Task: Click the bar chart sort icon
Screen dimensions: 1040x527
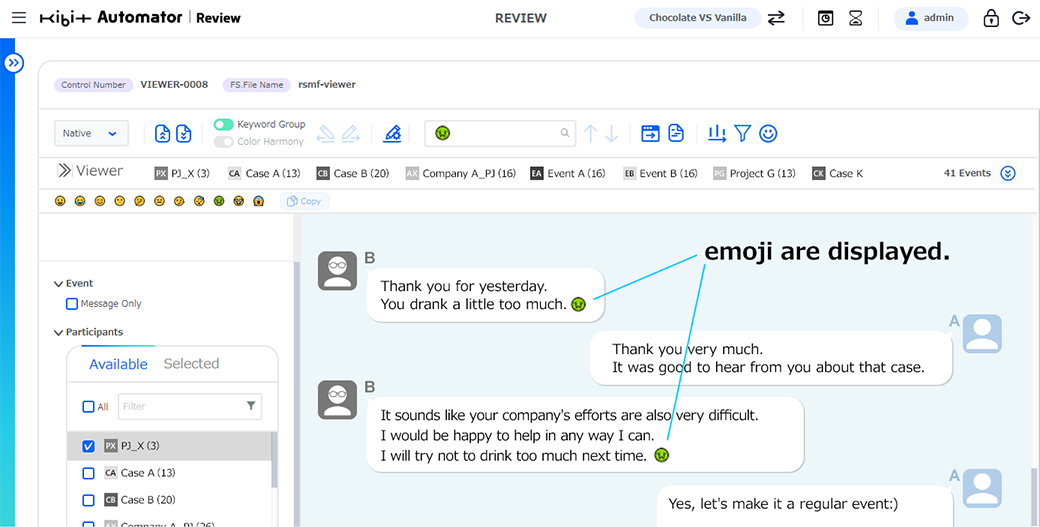Action: 717,133
